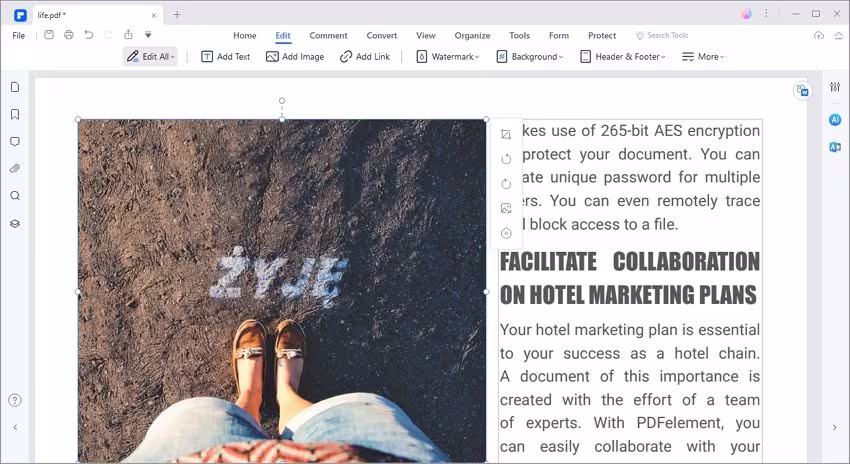Open the comments panel icon
Image resolution: width=850 pixels, height=464 pixels.
click(x=15, y=141)
